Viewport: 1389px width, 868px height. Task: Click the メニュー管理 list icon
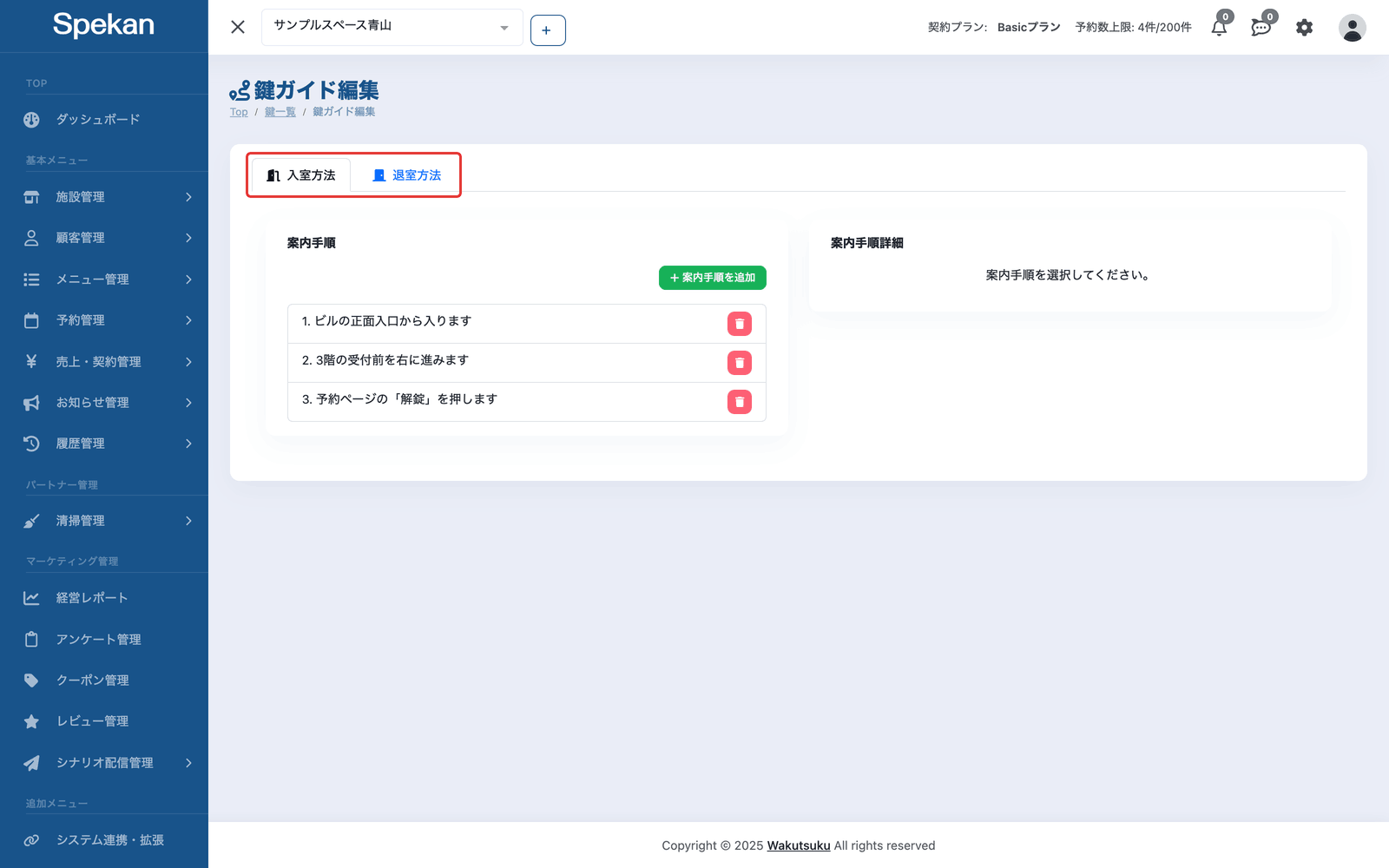coord(31,279)
